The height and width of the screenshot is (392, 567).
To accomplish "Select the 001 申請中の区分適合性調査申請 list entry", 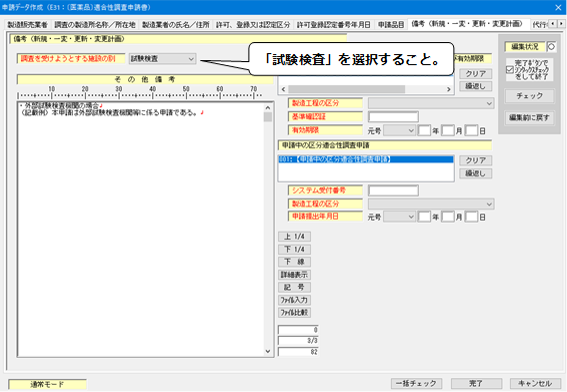I will pos(366,159).
